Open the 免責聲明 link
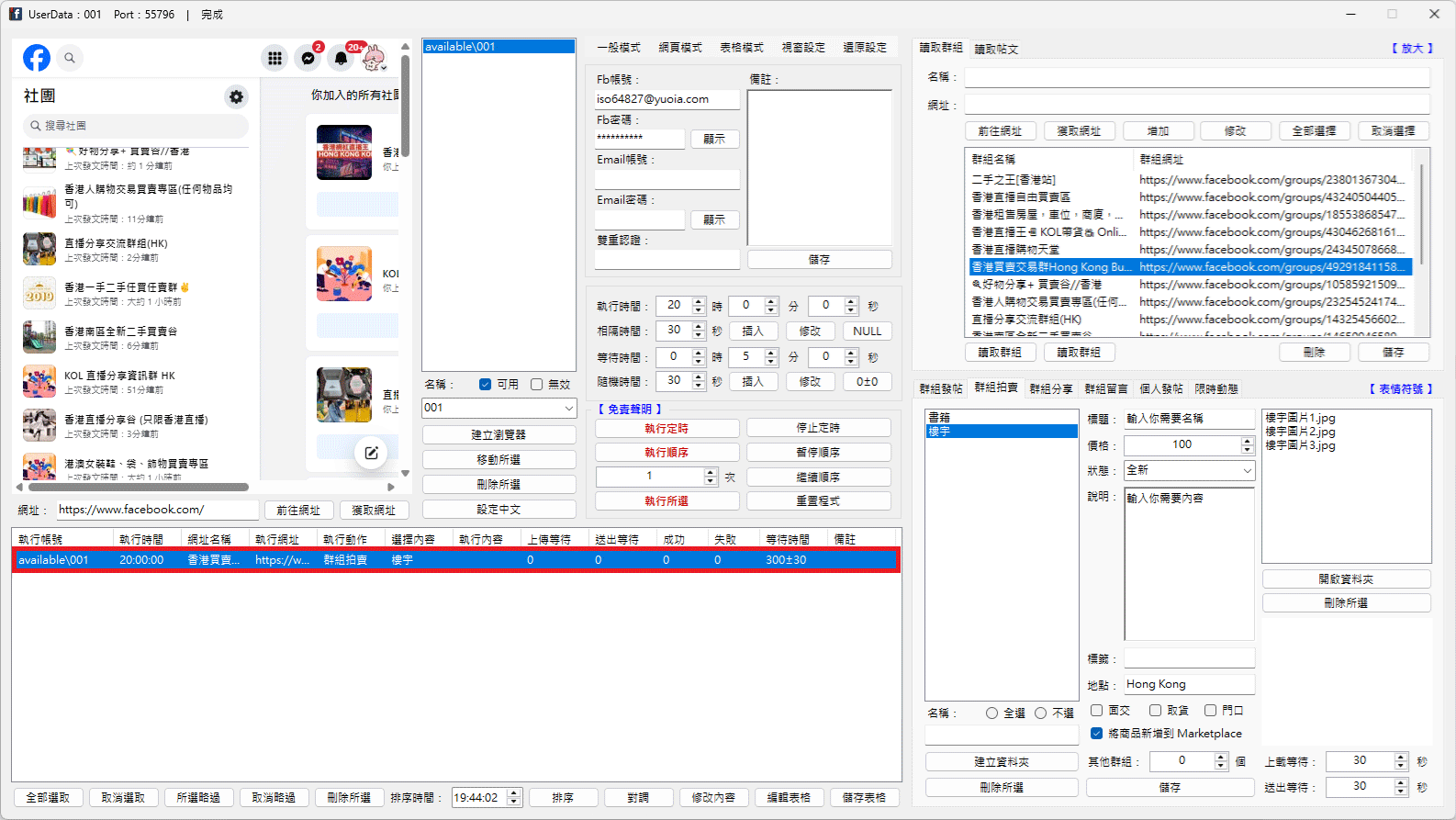Screen dimensions: 1456x820 point(630,410)
